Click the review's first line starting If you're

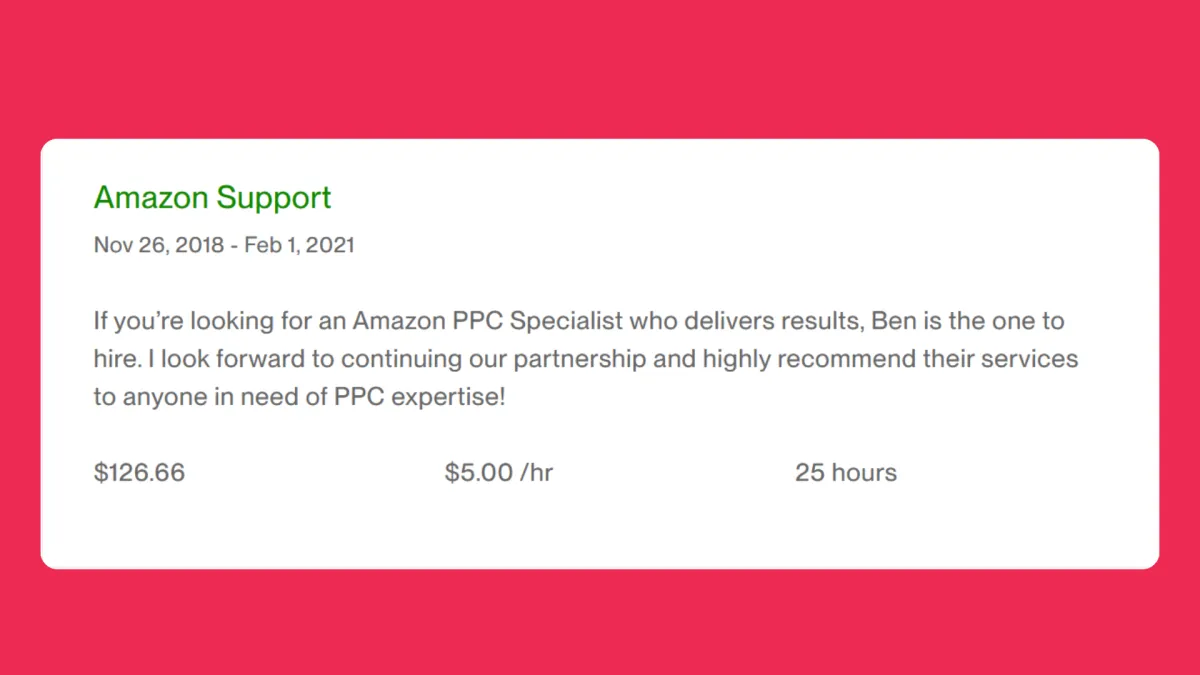[x=579, y=322]
